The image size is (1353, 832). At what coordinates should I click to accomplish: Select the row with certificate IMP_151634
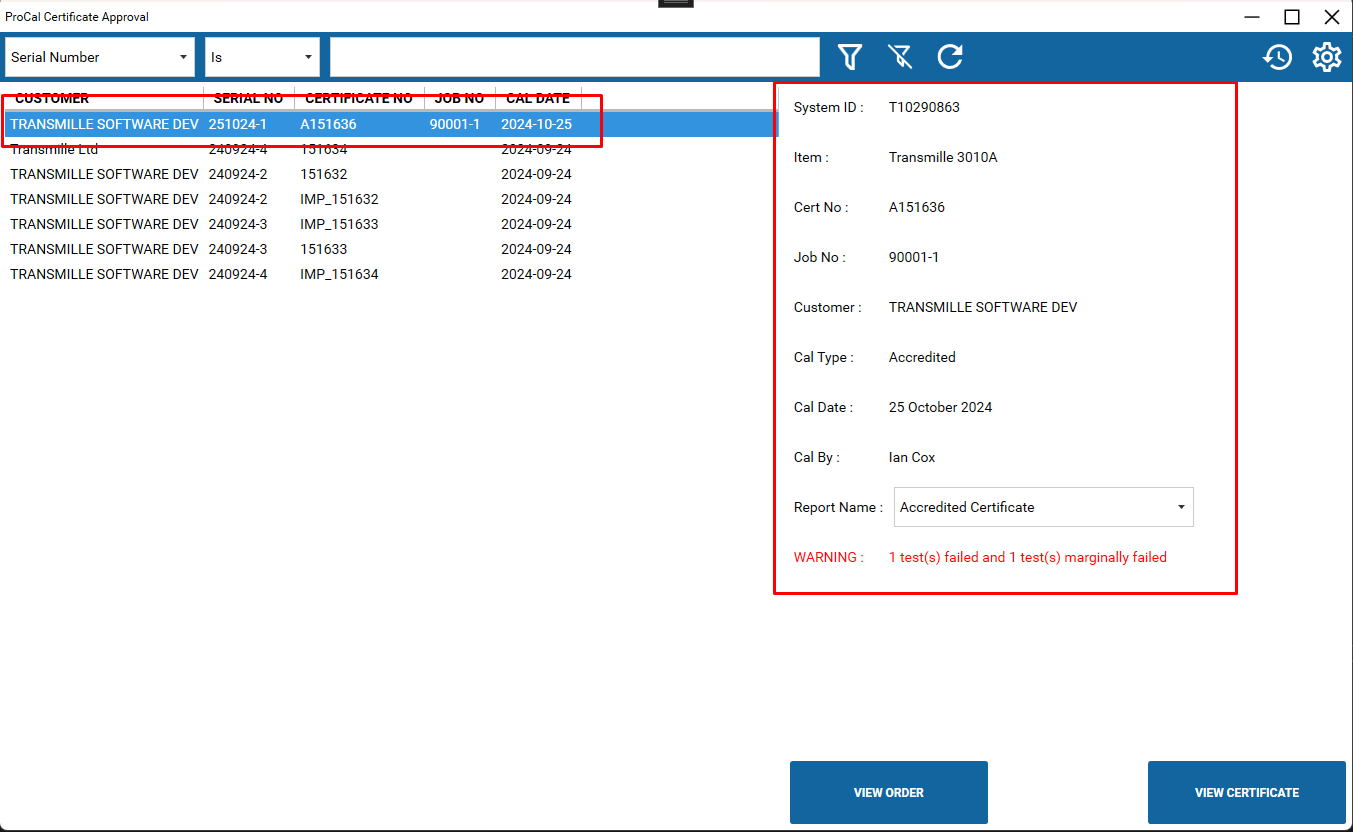click(391, 274)
